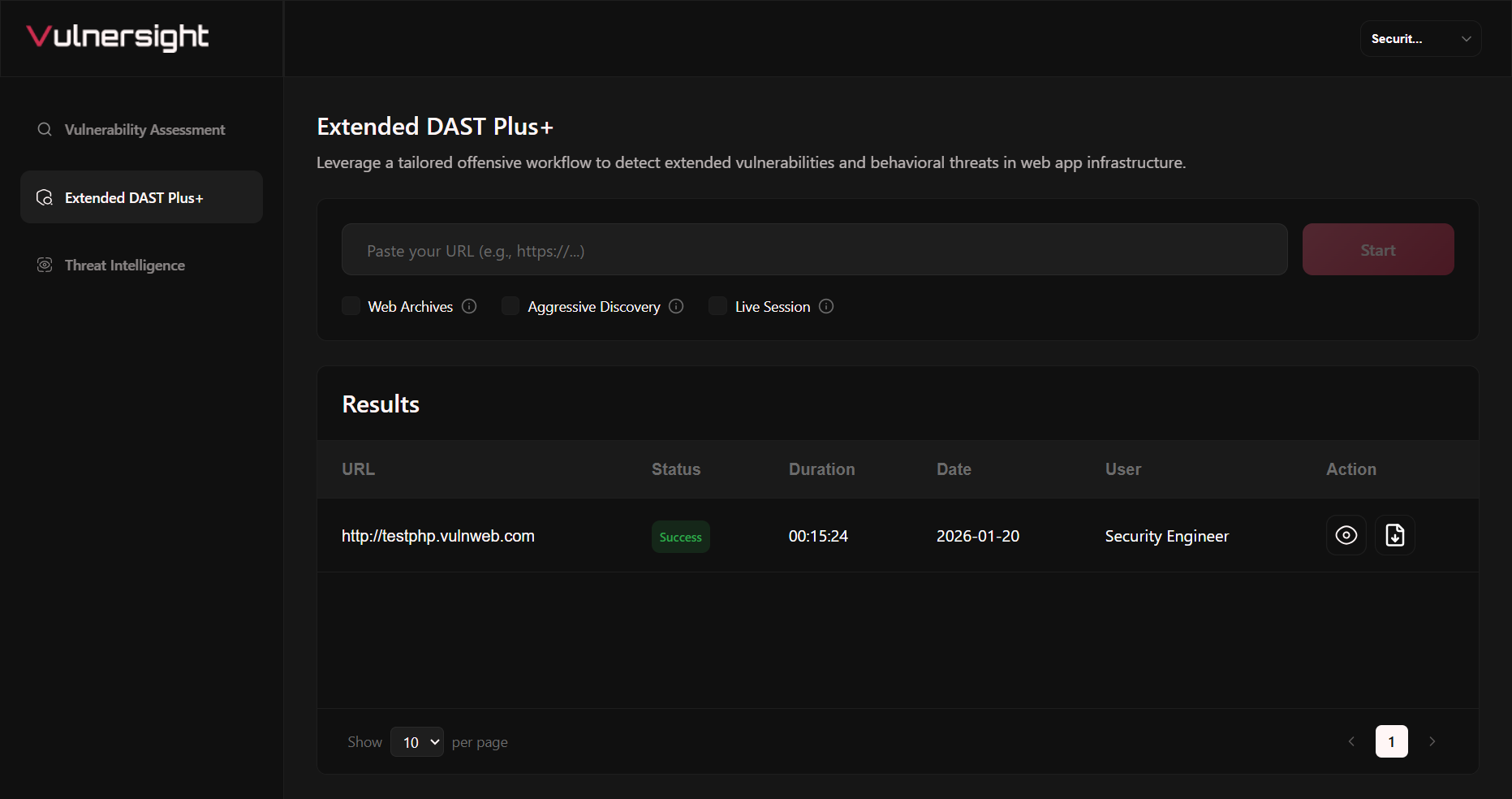Select the 00:15:24 duration cell
1512x799 pixels.
click(818, 536)
